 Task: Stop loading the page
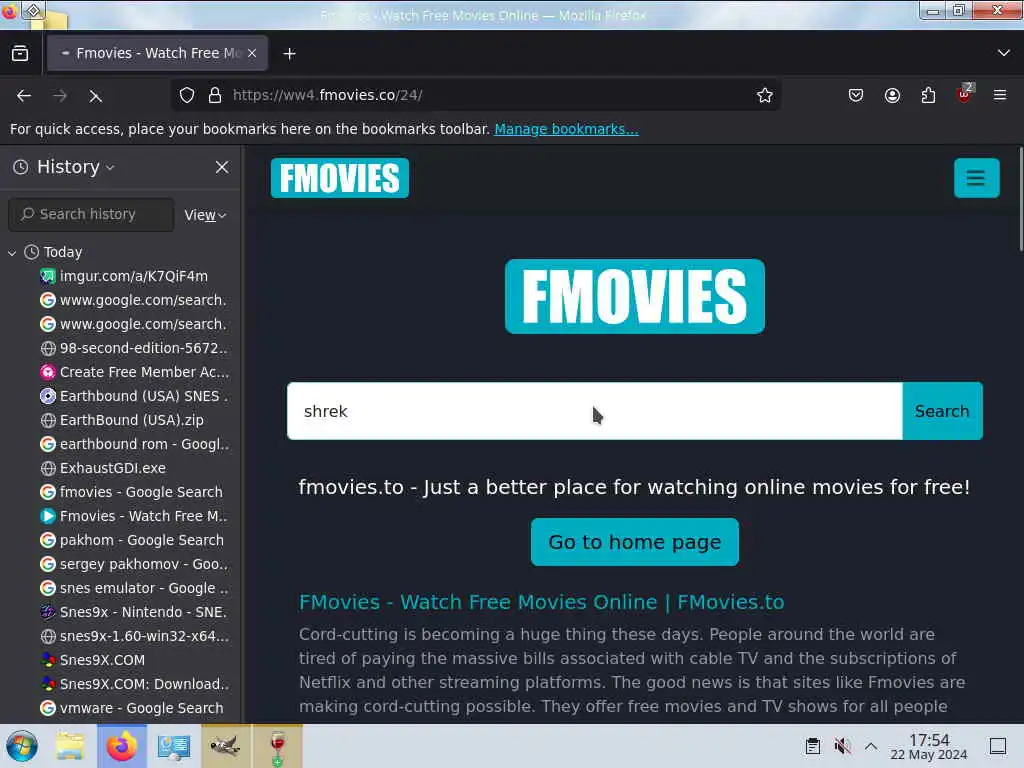[95, 96]
